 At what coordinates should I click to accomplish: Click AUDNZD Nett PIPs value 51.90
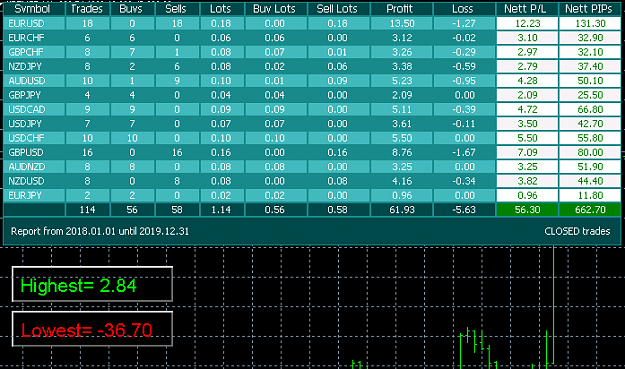590,167
